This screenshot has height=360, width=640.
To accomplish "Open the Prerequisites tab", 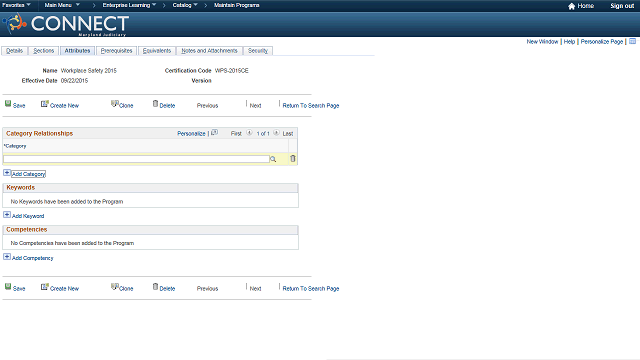I will (117, 51).
